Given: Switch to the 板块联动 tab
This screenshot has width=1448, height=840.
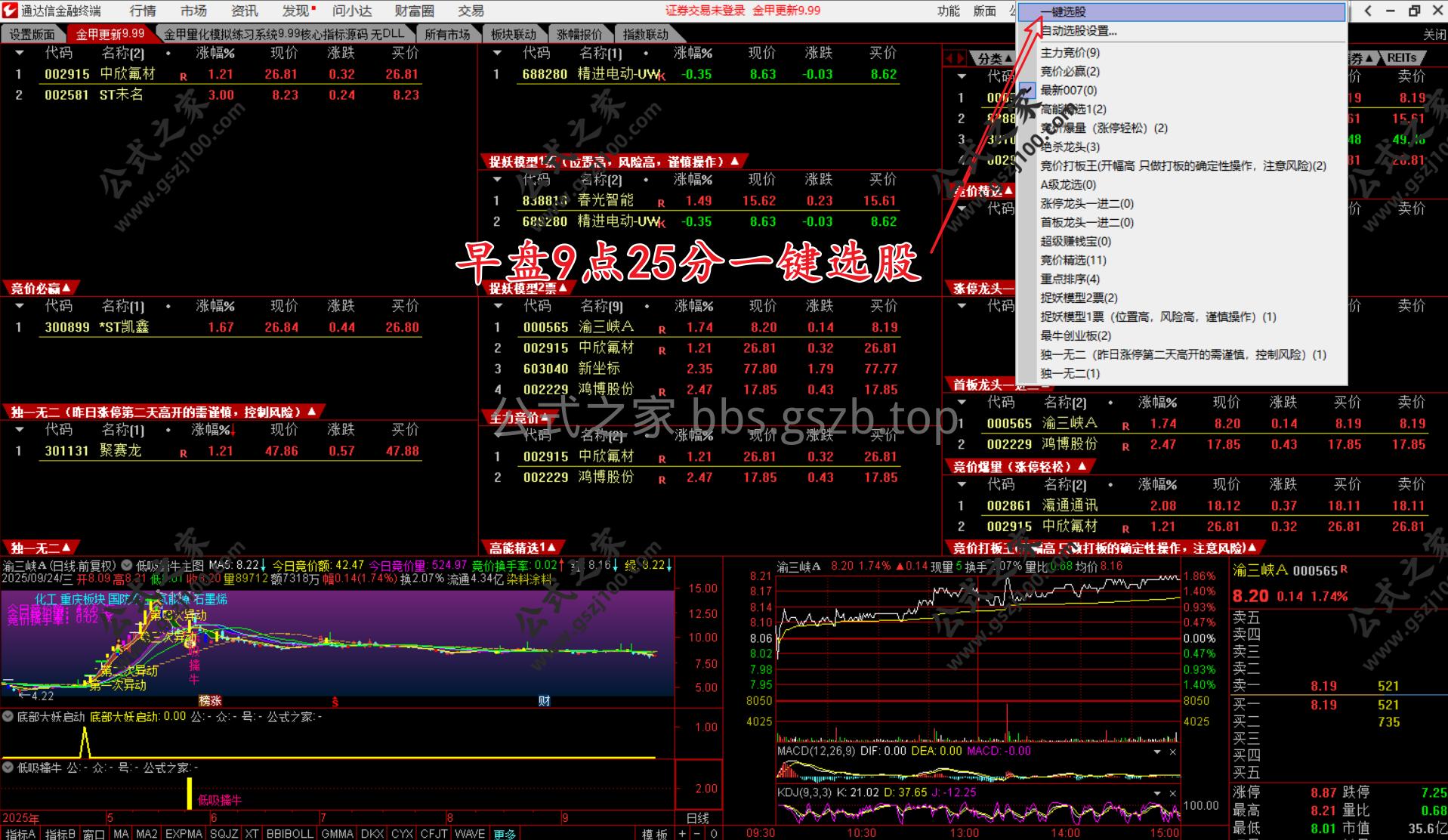Looking at the screenshot, I should tap(513, 34).
